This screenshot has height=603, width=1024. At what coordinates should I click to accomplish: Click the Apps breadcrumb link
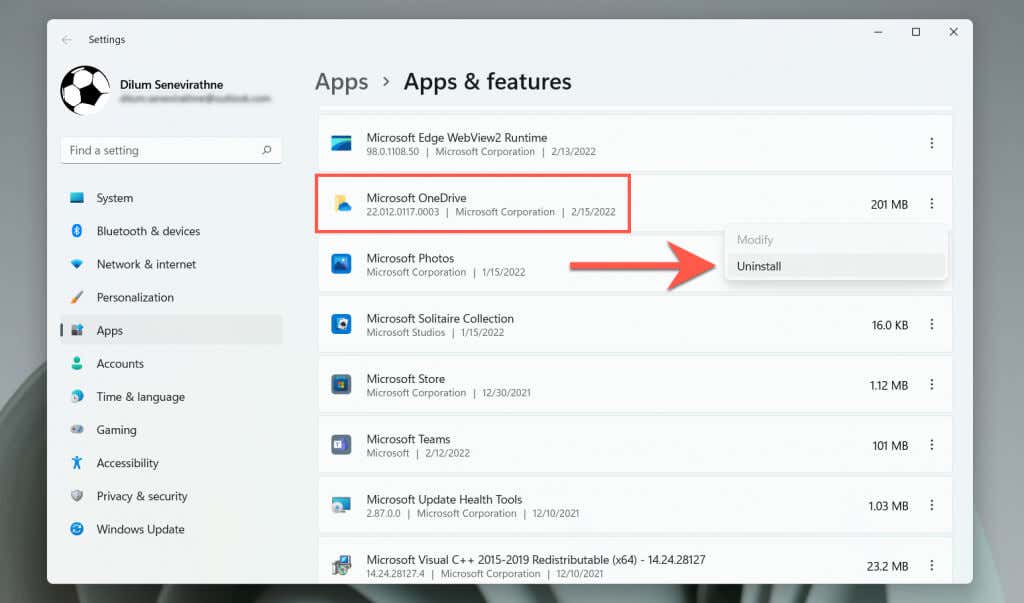click(342, 82)
